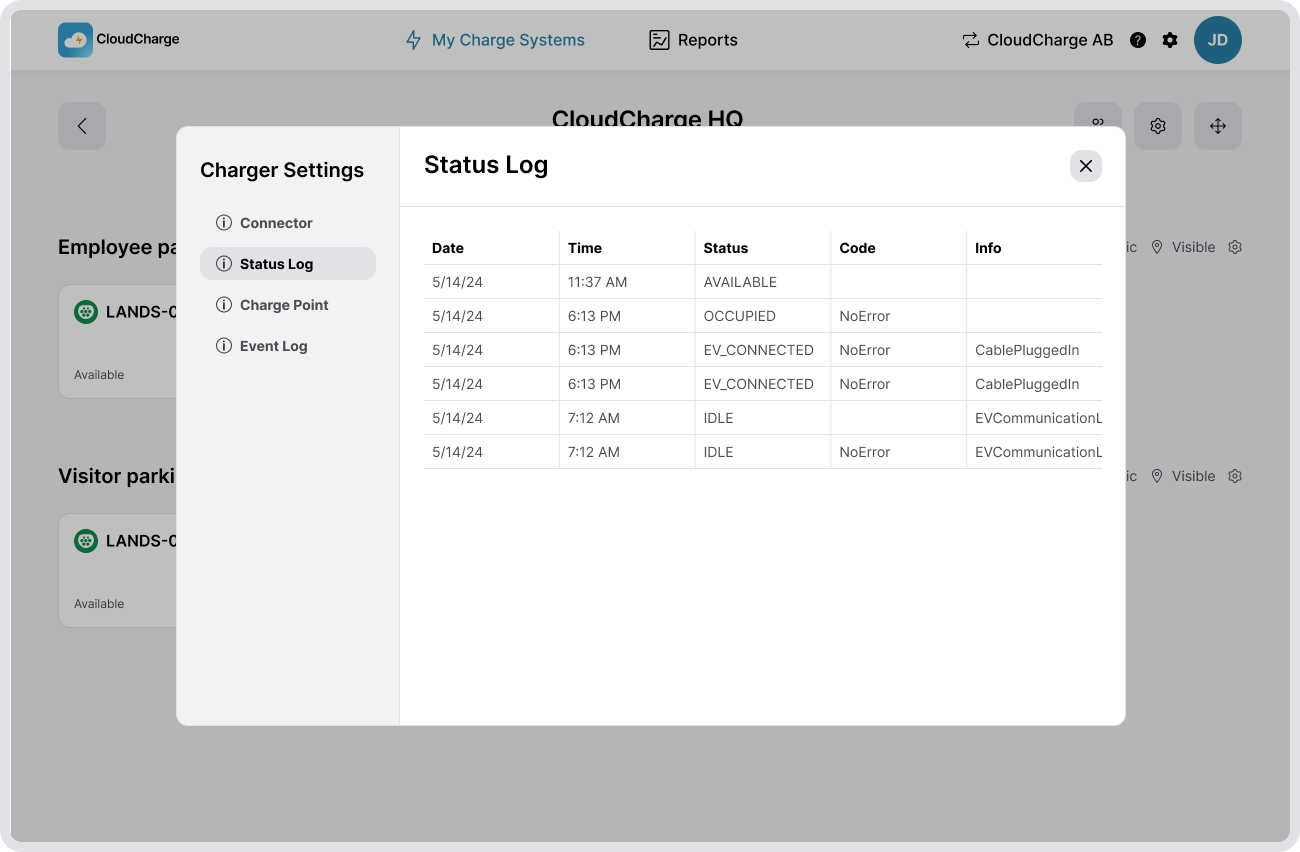Viewport: 1300px width, 852px height.
Task: Open the CloudCharge HQ gear settings button
Action: tap(1158, 126)
